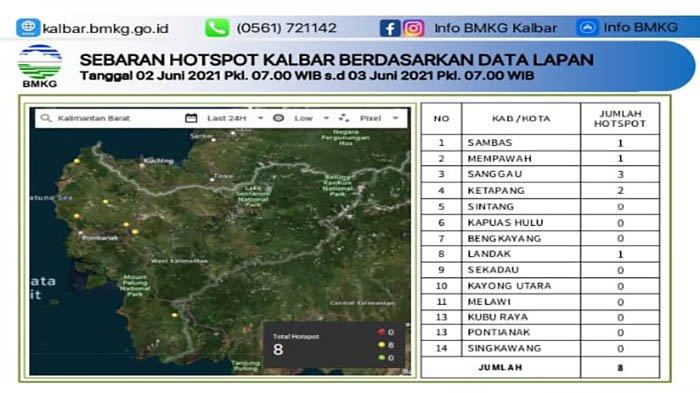Click the confidence level circle icon
This screenshot has width=700, height=393.
click(279, 118)
